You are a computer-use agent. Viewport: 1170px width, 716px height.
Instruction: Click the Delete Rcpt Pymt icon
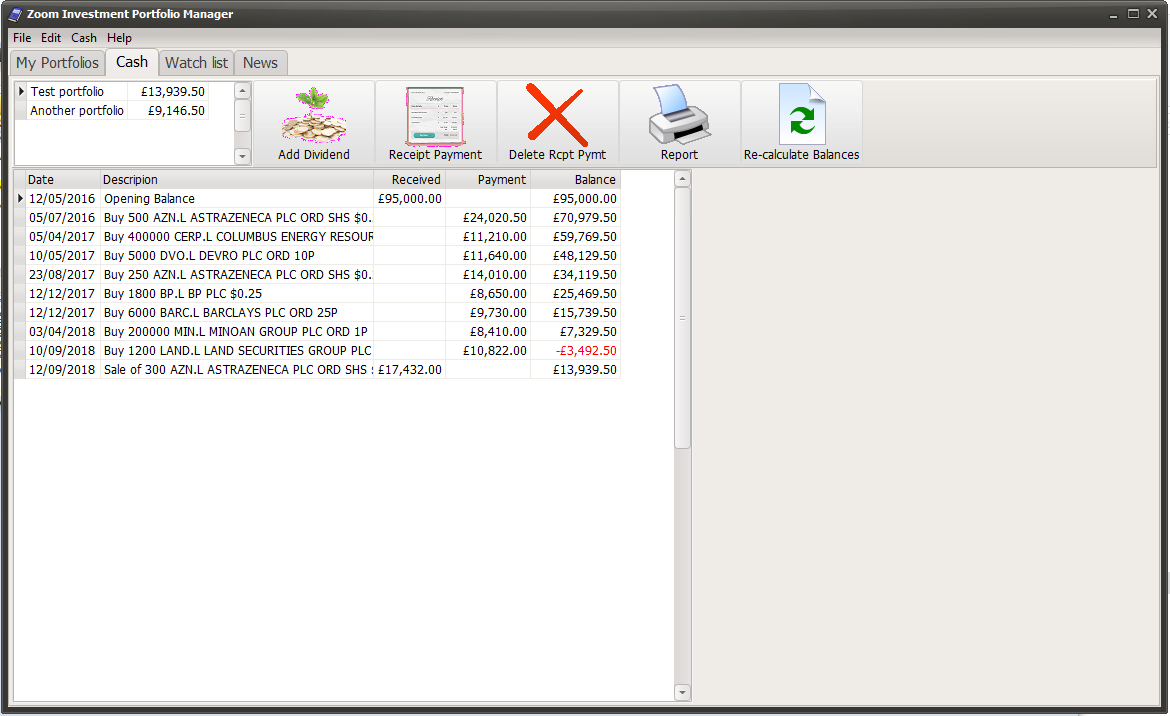pos(557,120)
